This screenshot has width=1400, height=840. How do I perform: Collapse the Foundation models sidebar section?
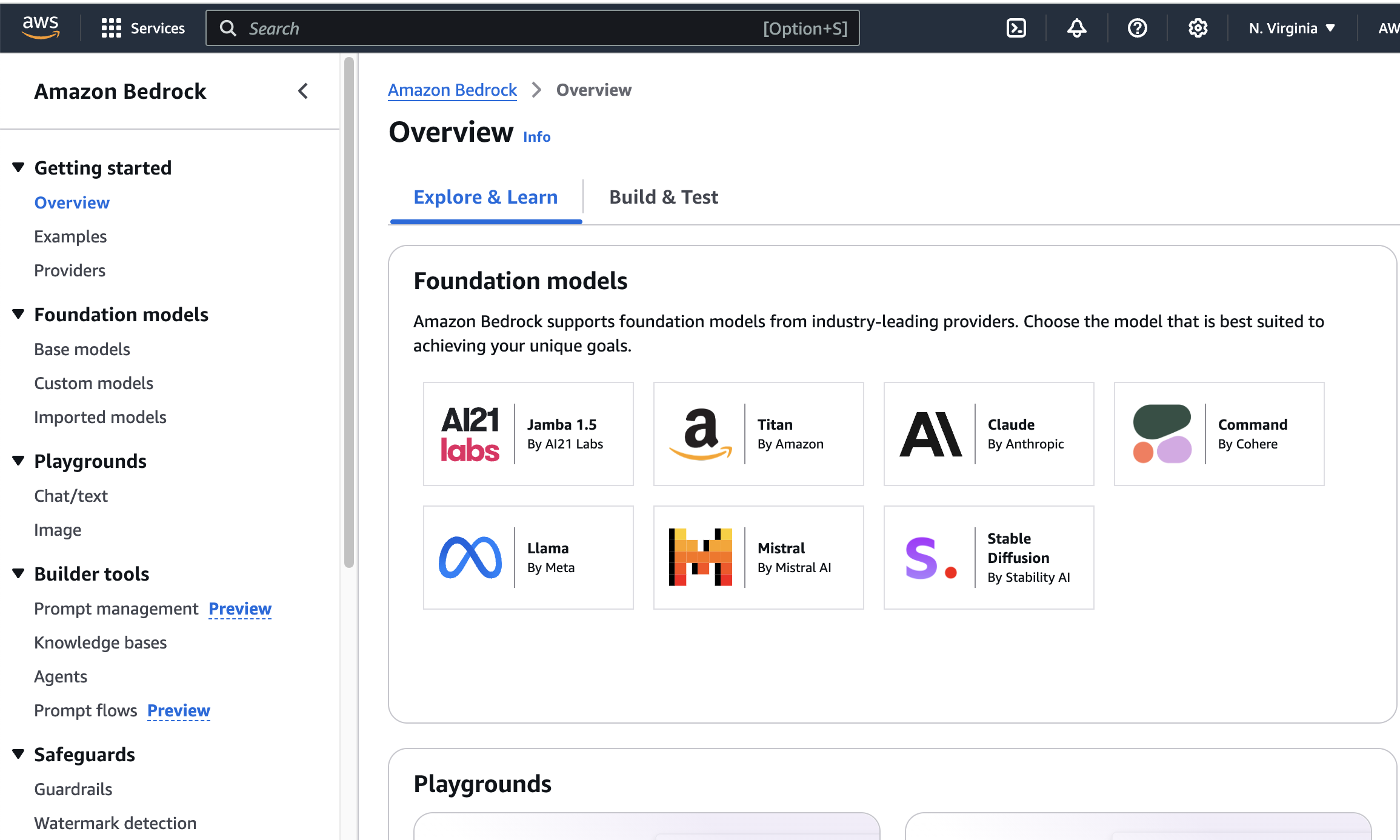click(x=19, y=314)
